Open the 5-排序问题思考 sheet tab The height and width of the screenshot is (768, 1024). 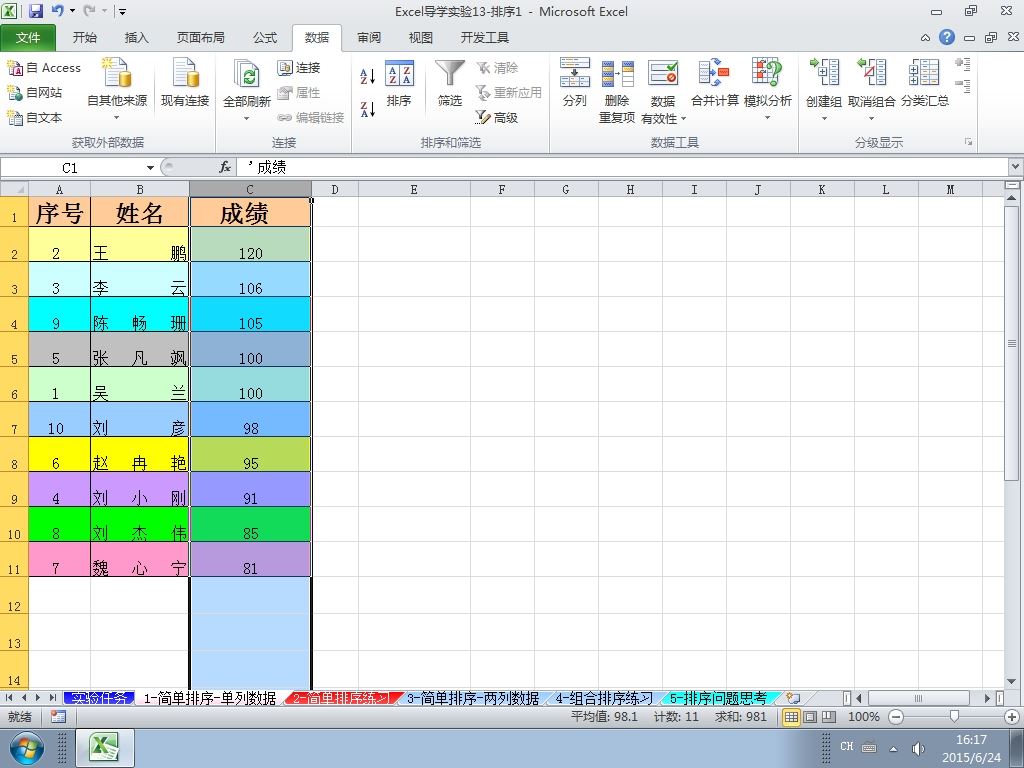718,698
